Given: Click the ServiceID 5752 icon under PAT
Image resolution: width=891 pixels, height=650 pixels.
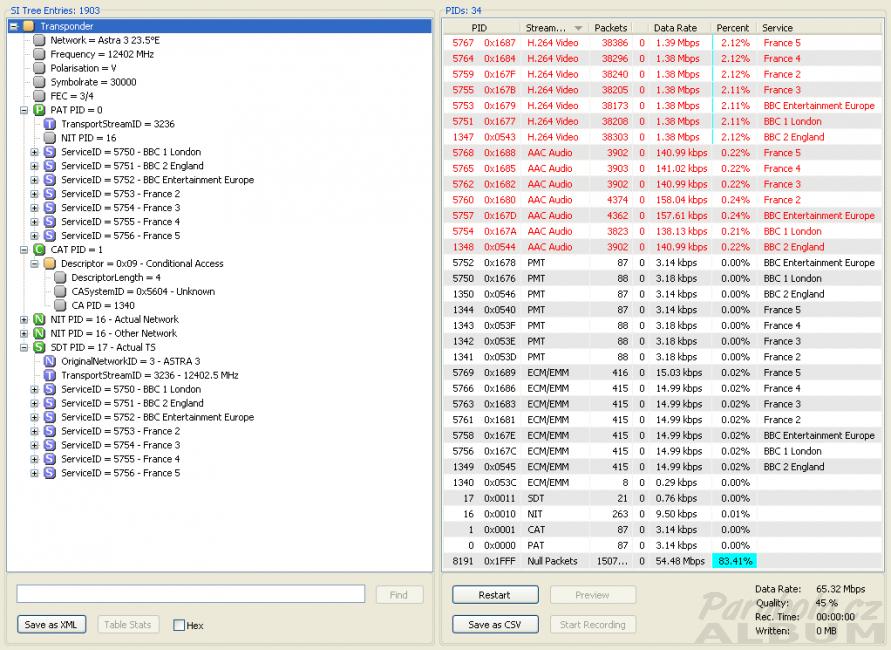Looking at the screenshot, I should [50, 180].
